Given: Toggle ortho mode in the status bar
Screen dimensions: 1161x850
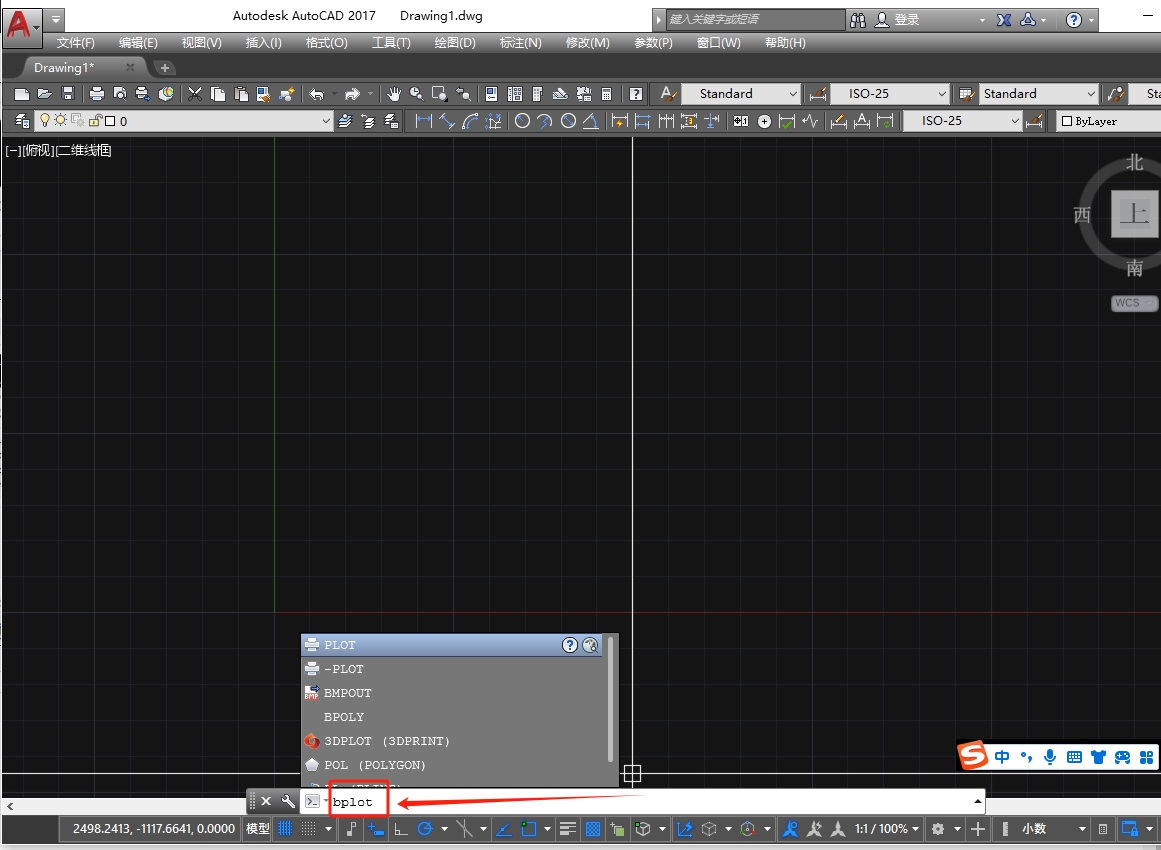Looking at the screenshot, I should coord(401,829).
